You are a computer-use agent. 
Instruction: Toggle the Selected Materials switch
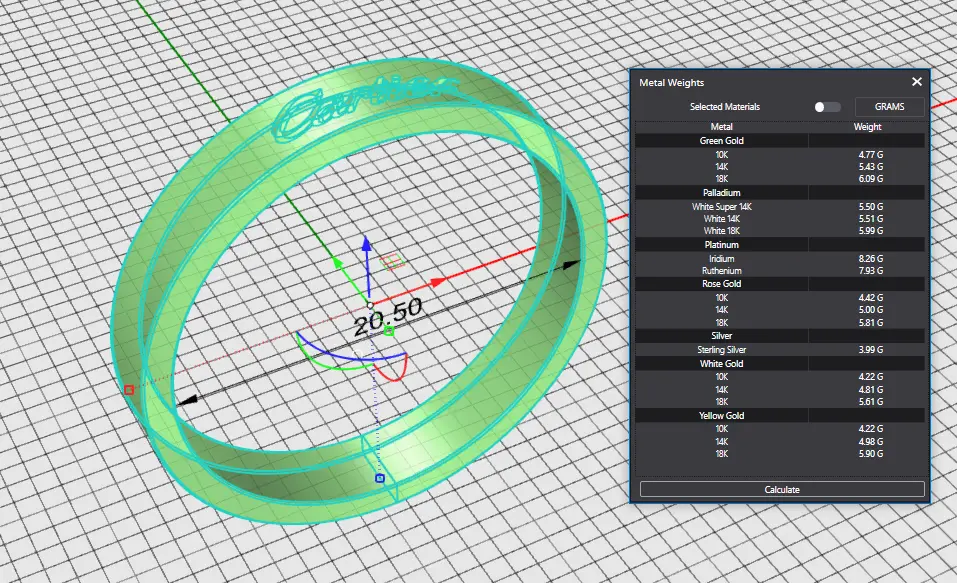coord(828,107)
